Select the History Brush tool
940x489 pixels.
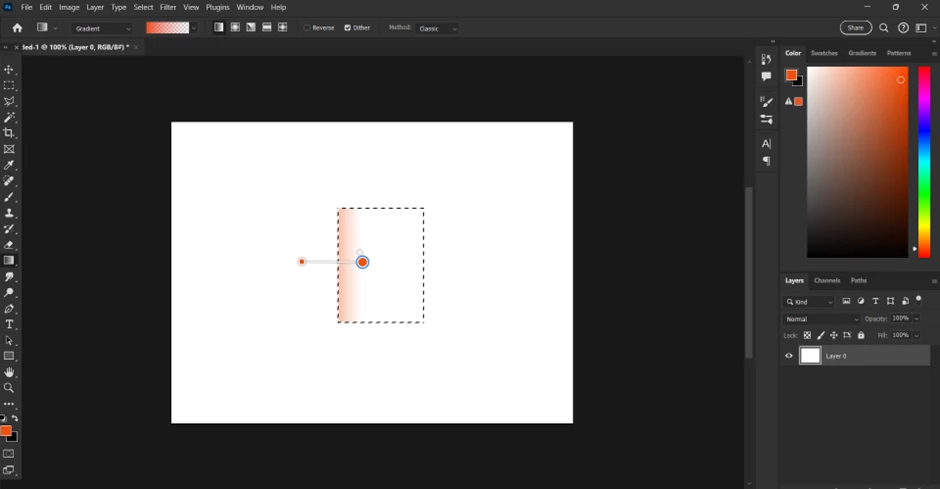pyautogui.click(x=9, y=229)
